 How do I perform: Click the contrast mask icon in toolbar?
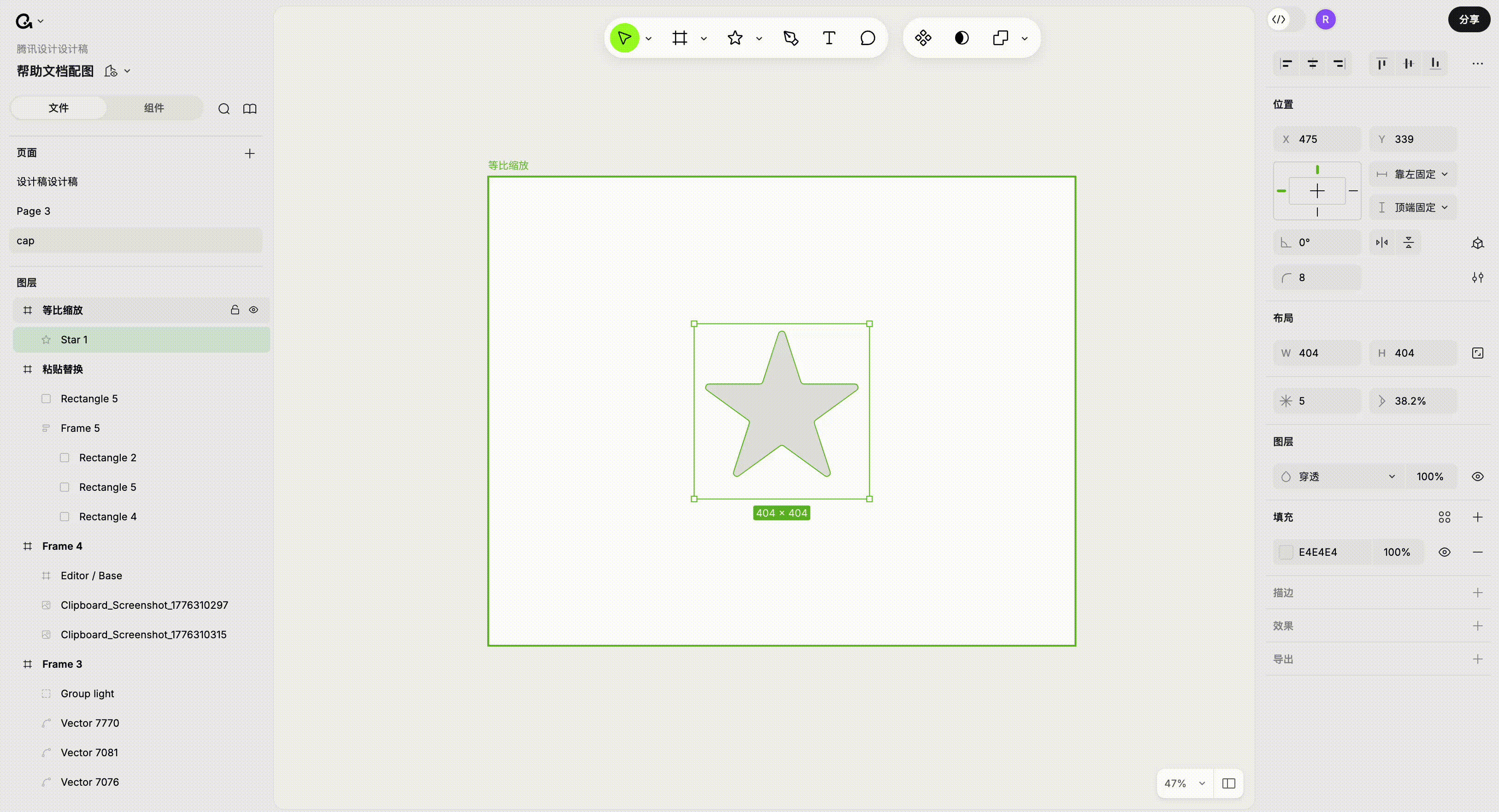pyautogui.click(x=962, y=38)
